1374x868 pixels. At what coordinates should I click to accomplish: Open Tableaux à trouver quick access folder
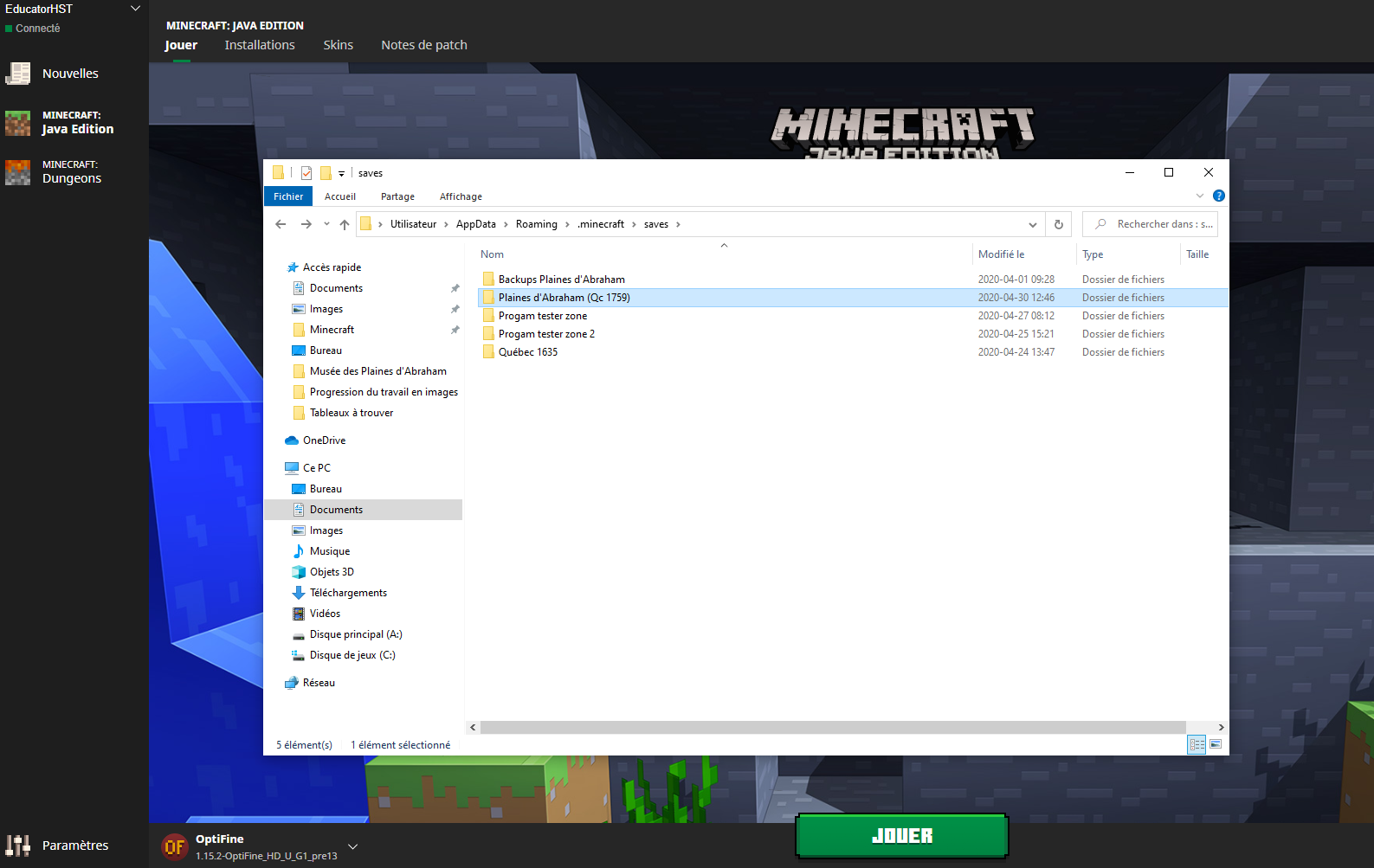(352, 413)
